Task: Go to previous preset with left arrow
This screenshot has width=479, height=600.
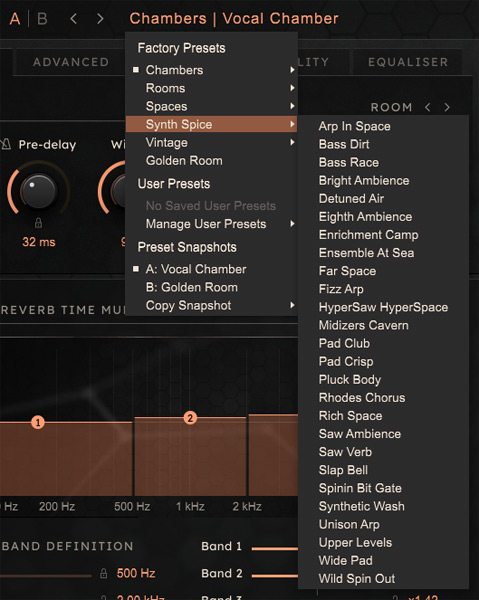Action: tap(74, 18)
